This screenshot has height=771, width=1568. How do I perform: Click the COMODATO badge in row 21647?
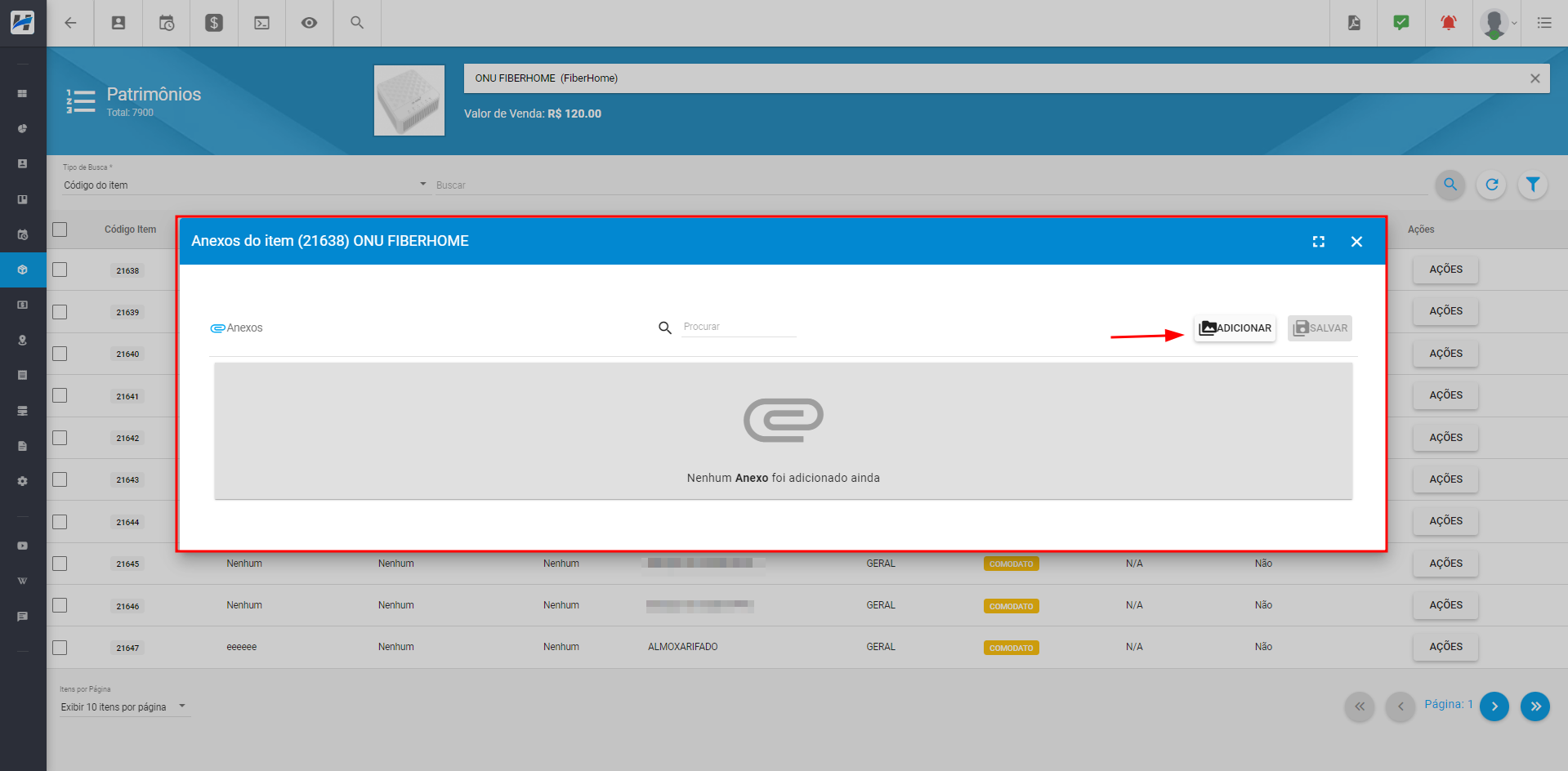click(1012, 648)
